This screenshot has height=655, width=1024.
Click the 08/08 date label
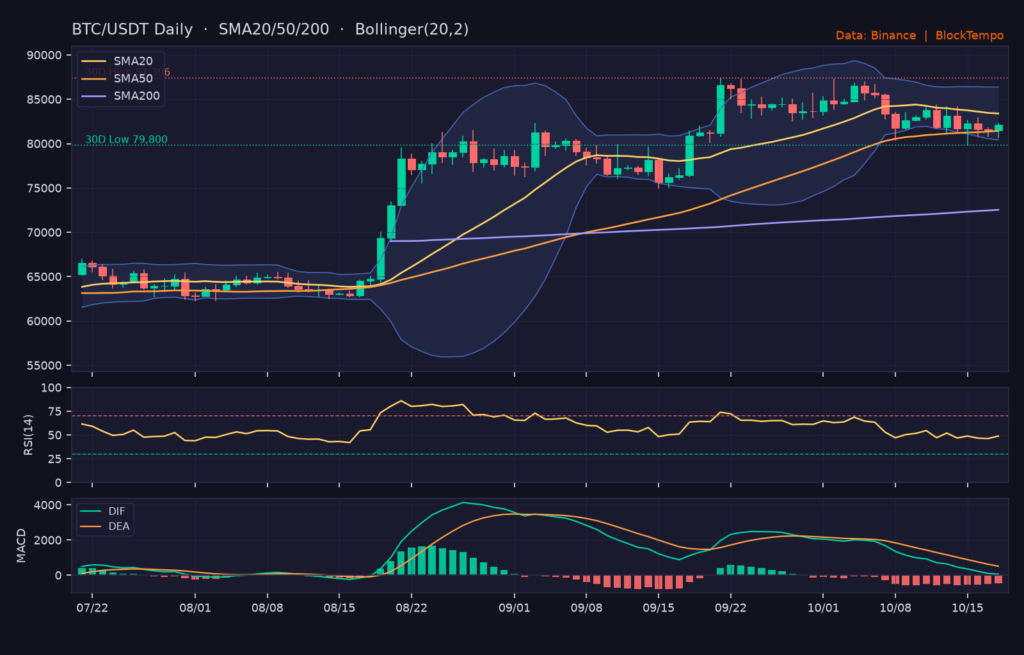(267, 608)
